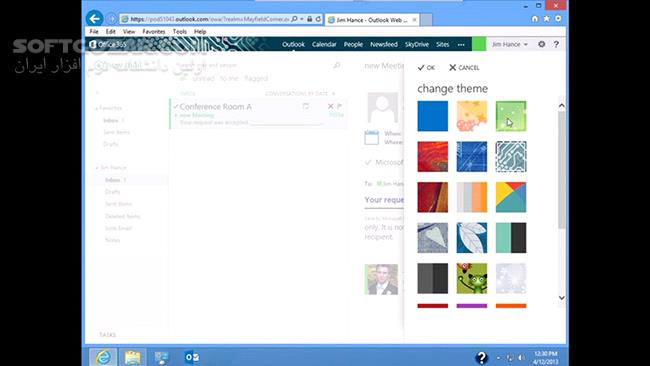Select the orange stars theme swatch
The image size is (650, 366).
coord(472,116)
